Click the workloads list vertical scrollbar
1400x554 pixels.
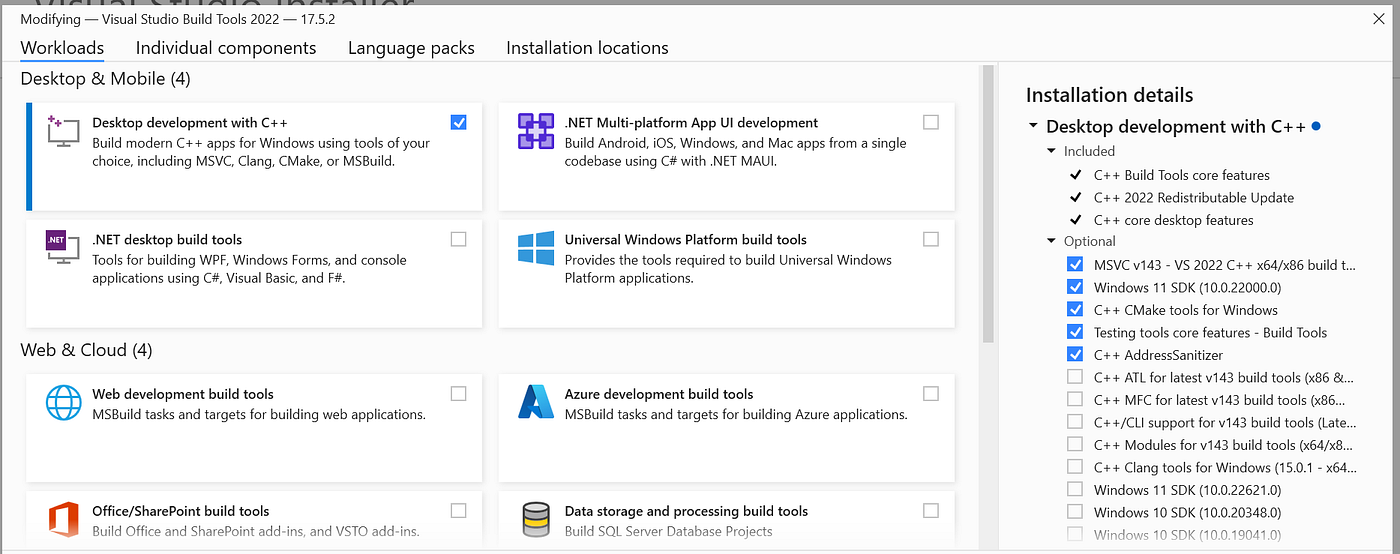pyautogui.click(x=988, y=200)
